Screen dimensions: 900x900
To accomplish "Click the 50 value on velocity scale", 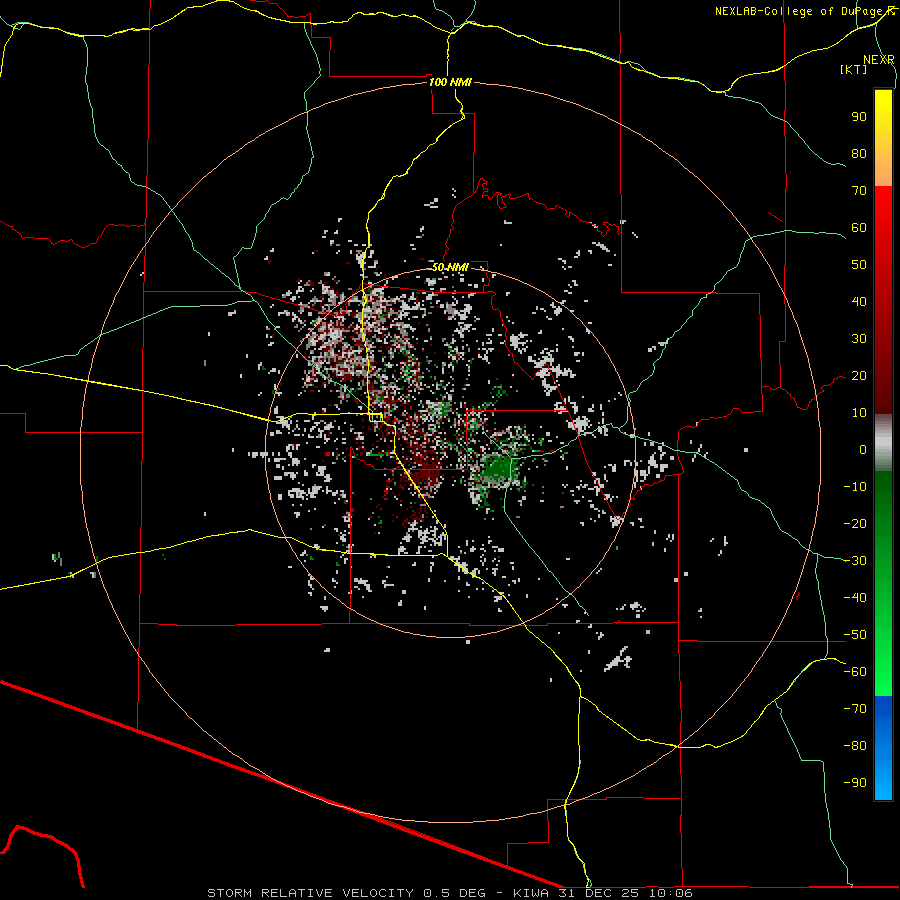I will point(859,265).
